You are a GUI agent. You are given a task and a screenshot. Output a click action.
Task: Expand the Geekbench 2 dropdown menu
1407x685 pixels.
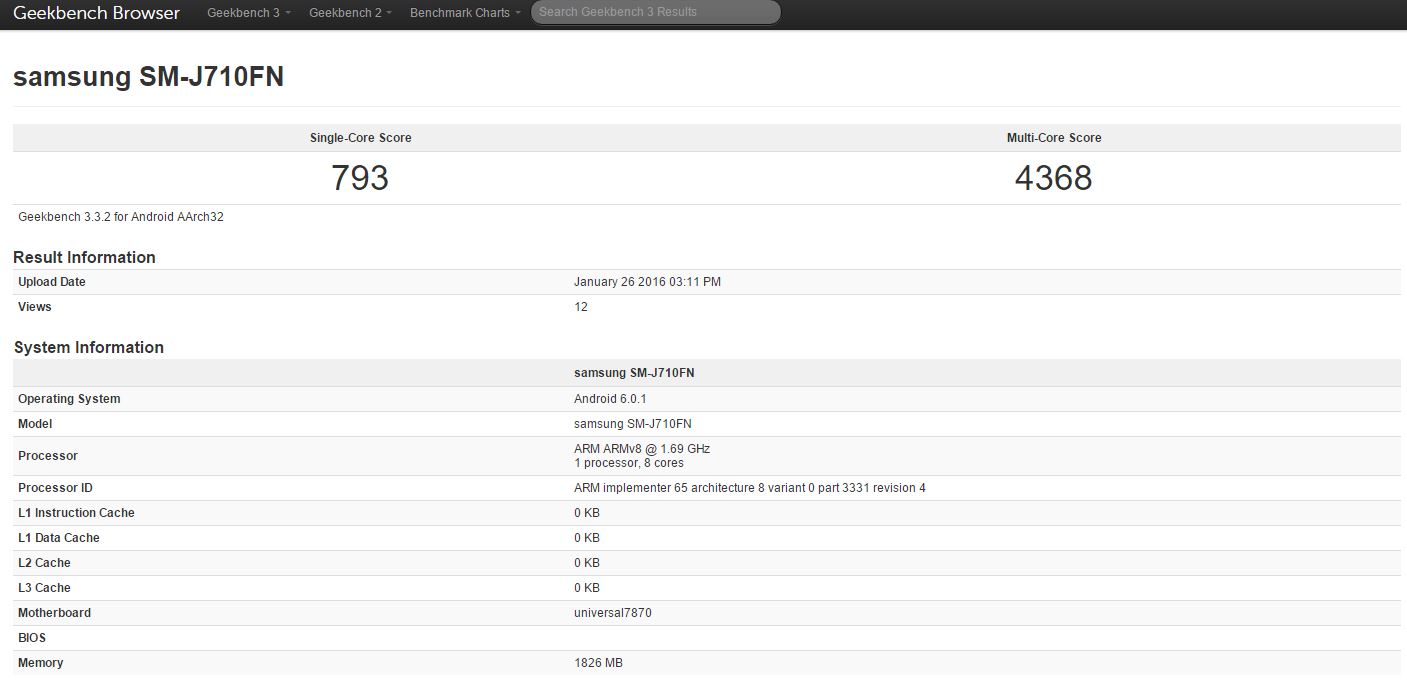coord(350,13)
